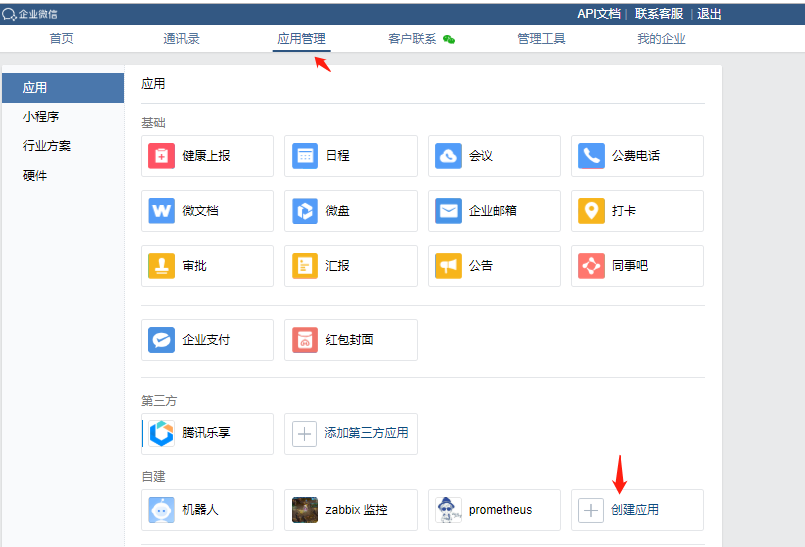Open the 微文档 W icon
805x547 pixels.
pyautogui.click(x=161, y=211)
